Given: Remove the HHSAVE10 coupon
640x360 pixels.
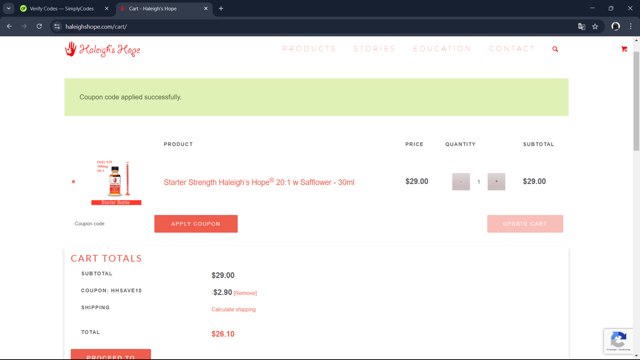Looking at the screenshot, I should [245, 293].
